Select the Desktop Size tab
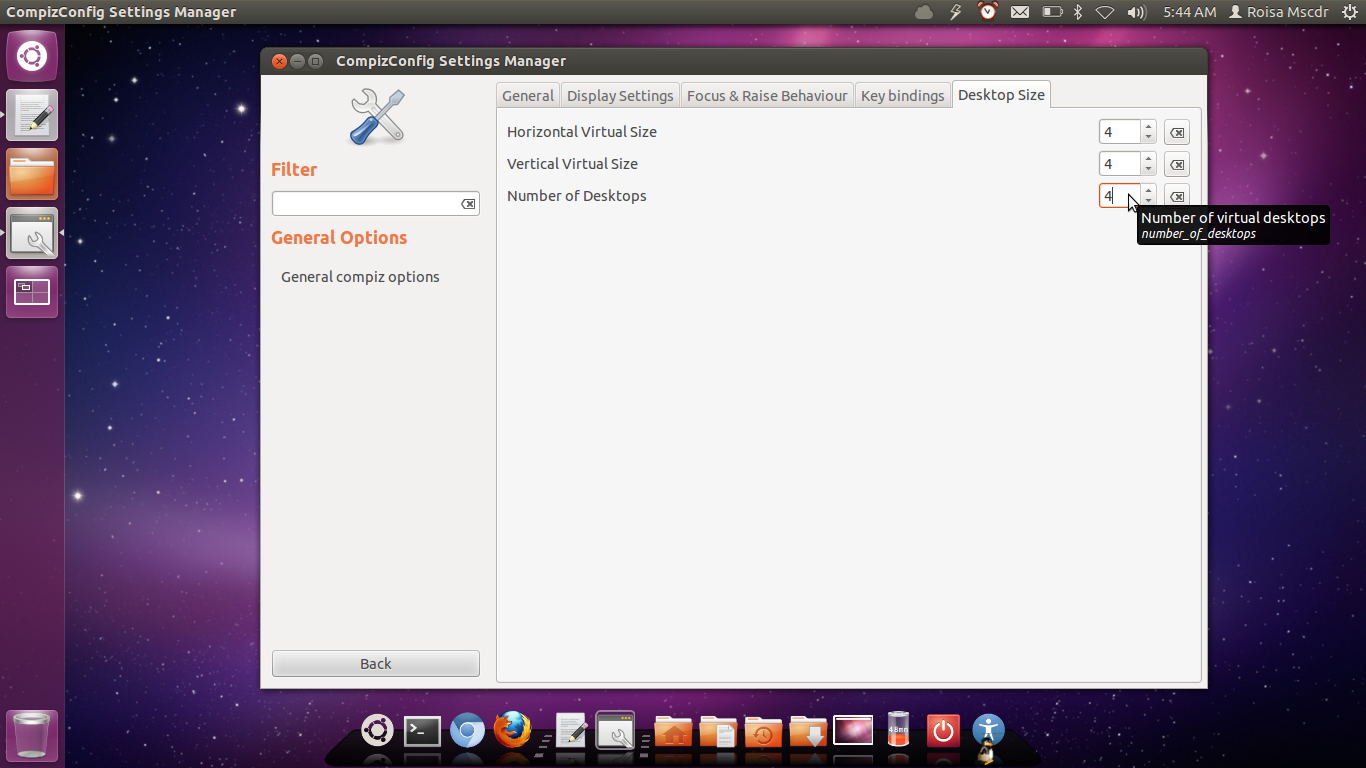Screen dimensions: 1366x768 [x=1001, y=94]
